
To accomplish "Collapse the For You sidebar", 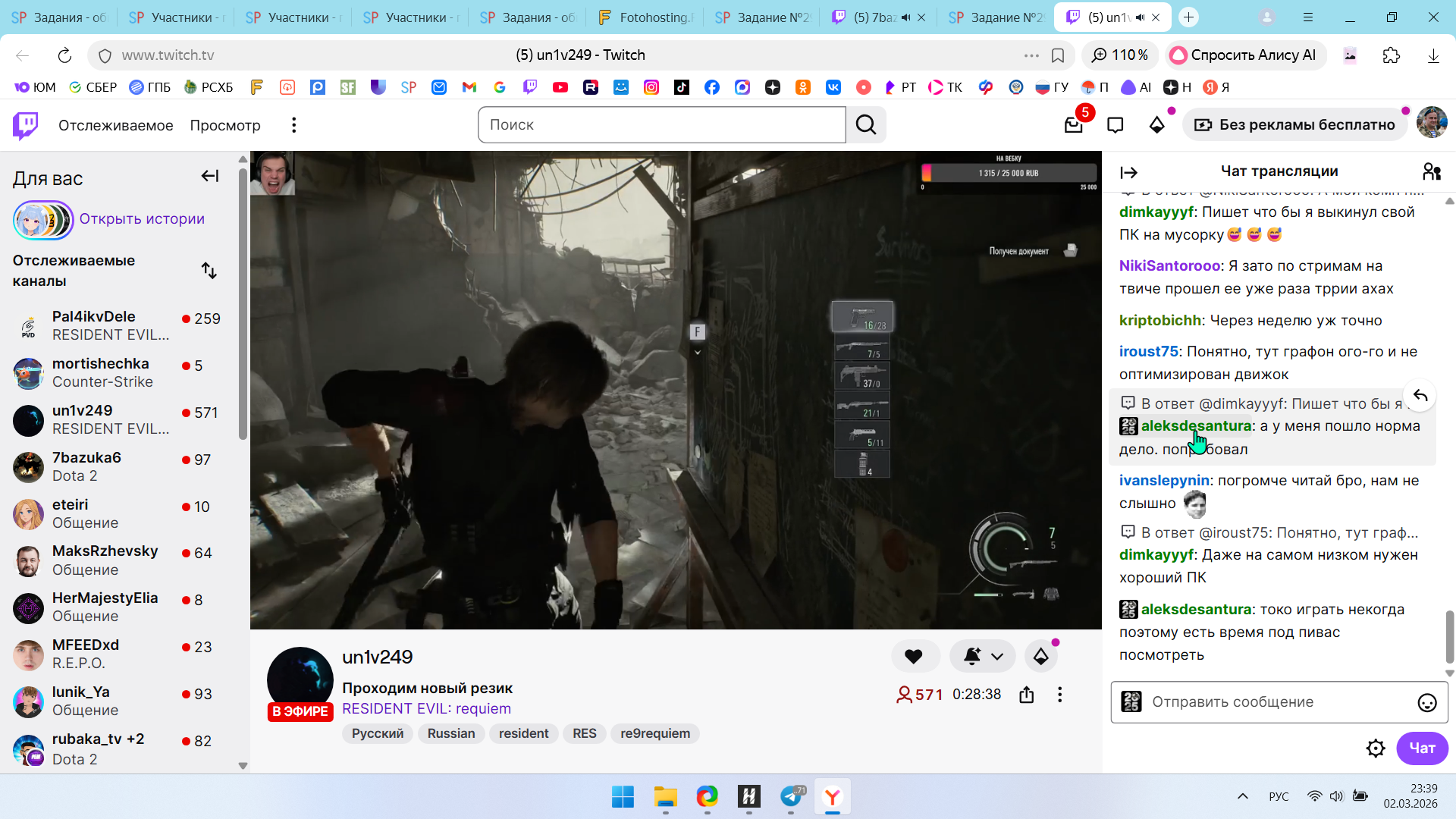I will point(210,177).
